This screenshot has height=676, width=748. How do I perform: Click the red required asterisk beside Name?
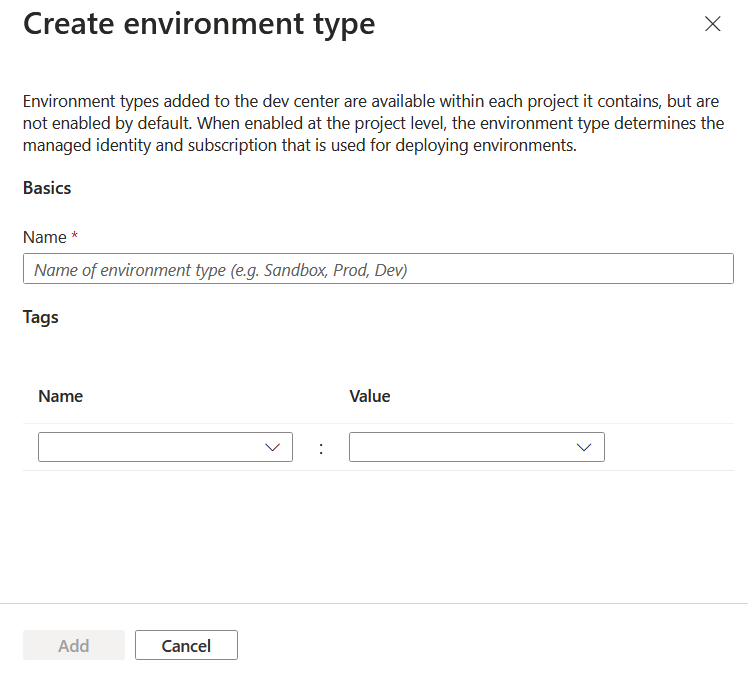[x=75, y=236]
